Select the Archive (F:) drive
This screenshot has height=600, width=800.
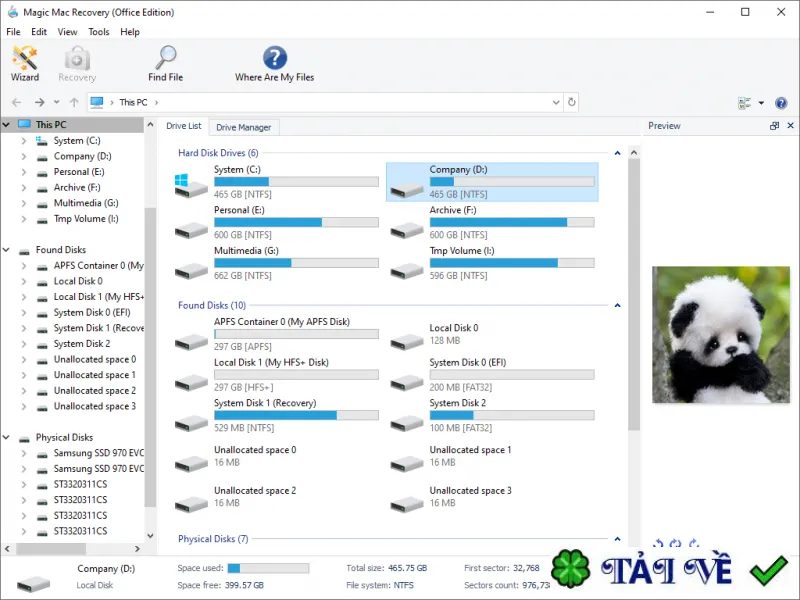pyautogui.click(x=492, y=222)
